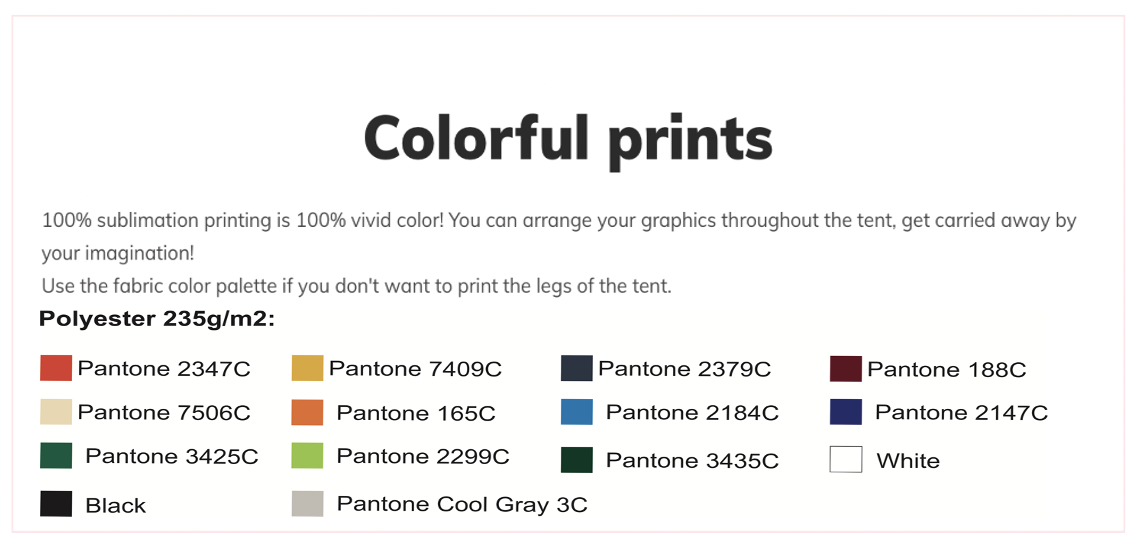Viewport: 1134px width, 542px height.
Task: Select the Black color swatch
Action: [x=56, y=504]
